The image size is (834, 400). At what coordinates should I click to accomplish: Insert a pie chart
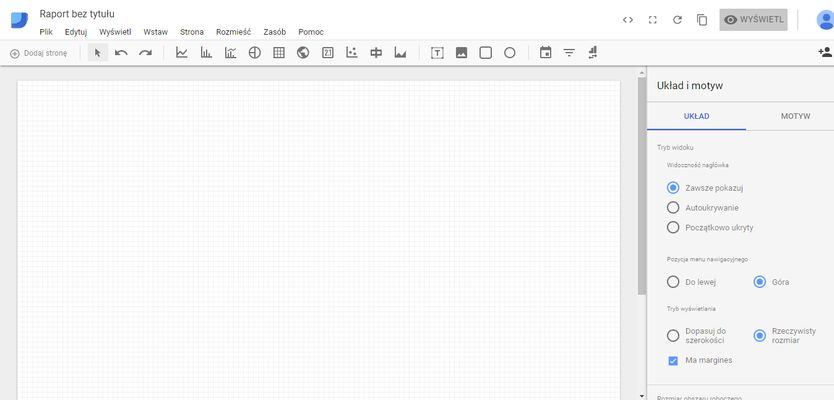[x=255, y=53]
